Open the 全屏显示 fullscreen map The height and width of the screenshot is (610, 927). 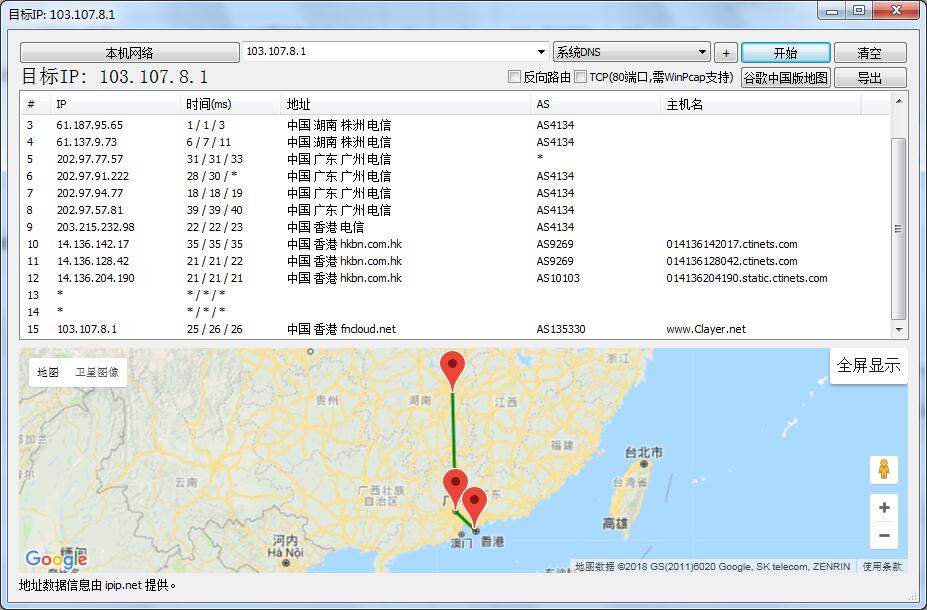pyautogui.click(x=868, y=365)
